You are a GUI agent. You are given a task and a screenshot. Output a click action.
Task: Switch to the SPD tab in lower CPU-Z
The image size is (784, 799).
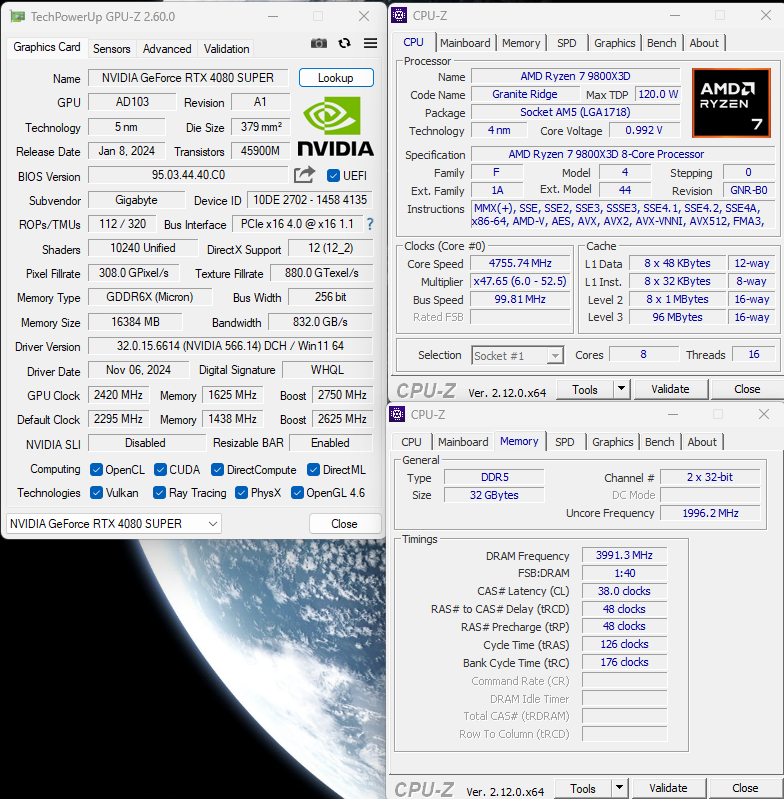pyautogui.click(x=565, y=442)
